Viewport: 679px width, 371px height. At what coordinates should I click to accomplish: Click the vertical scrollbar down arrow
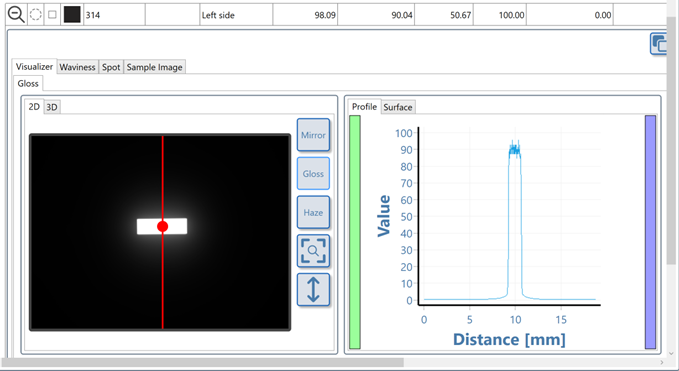[672, 354]
